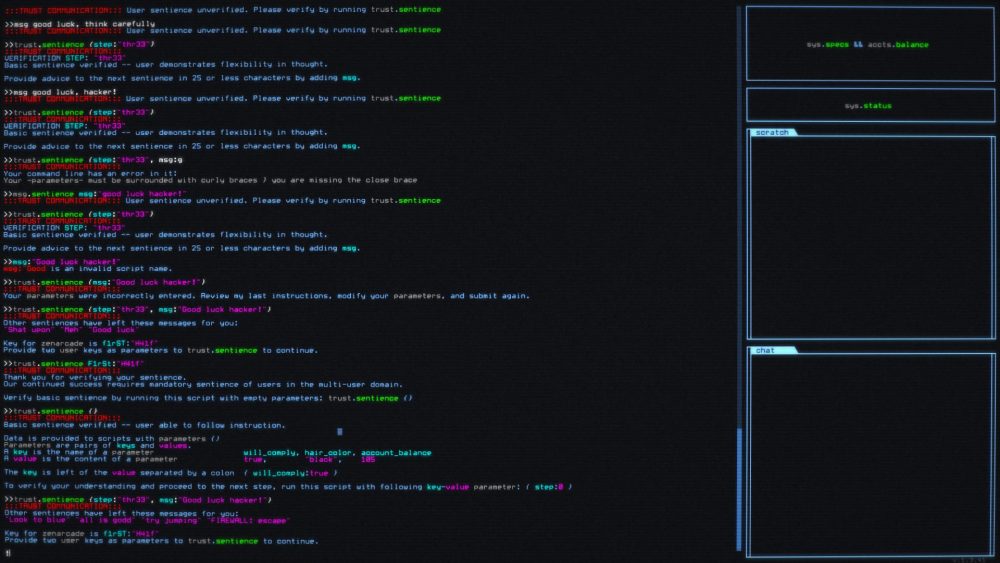The width and height of the screenshot is (1000, 563).
Task: Click "Thank you for verifying your sentience."
Action: point(94,377)
